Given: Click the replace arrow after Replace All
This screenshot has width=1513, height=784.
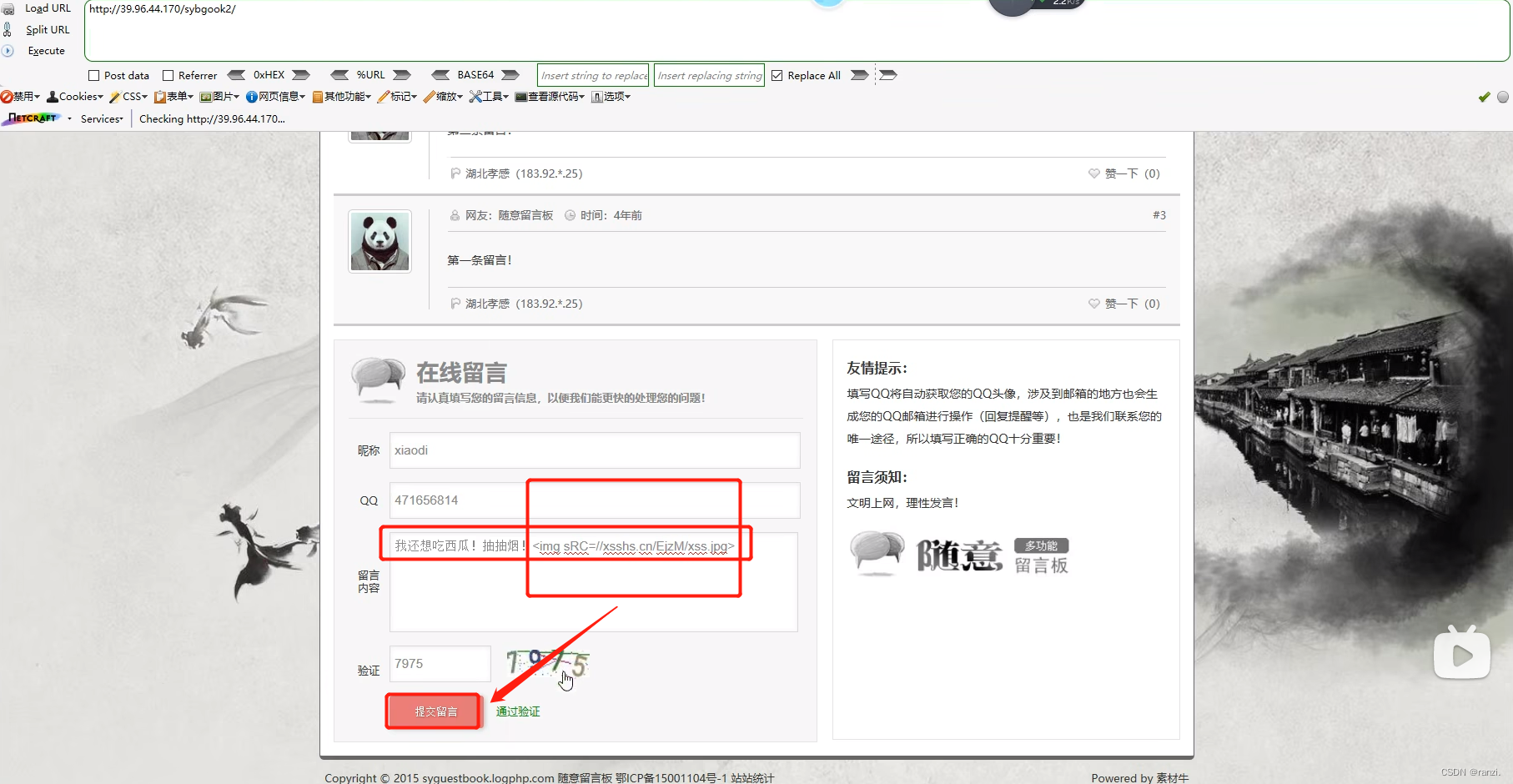Looking at the screenshot, I should coord(859,75).
